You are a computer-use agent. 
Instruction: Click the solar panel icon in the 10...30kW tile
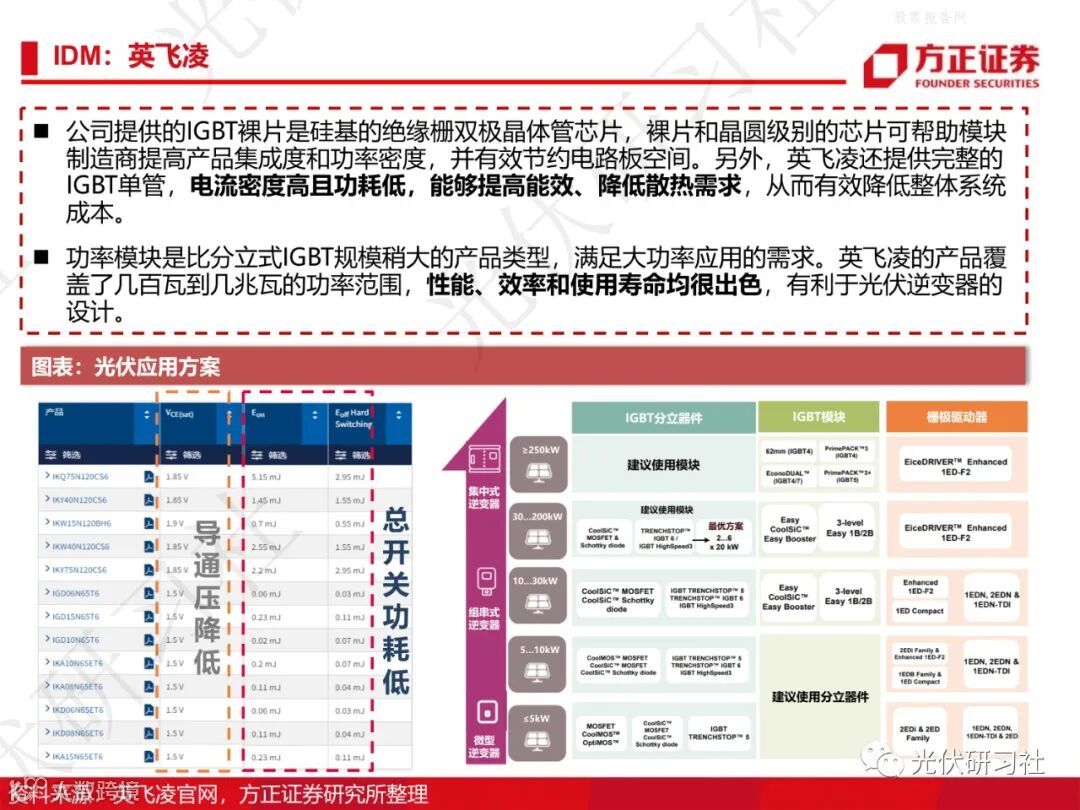(x=537, y=603)
